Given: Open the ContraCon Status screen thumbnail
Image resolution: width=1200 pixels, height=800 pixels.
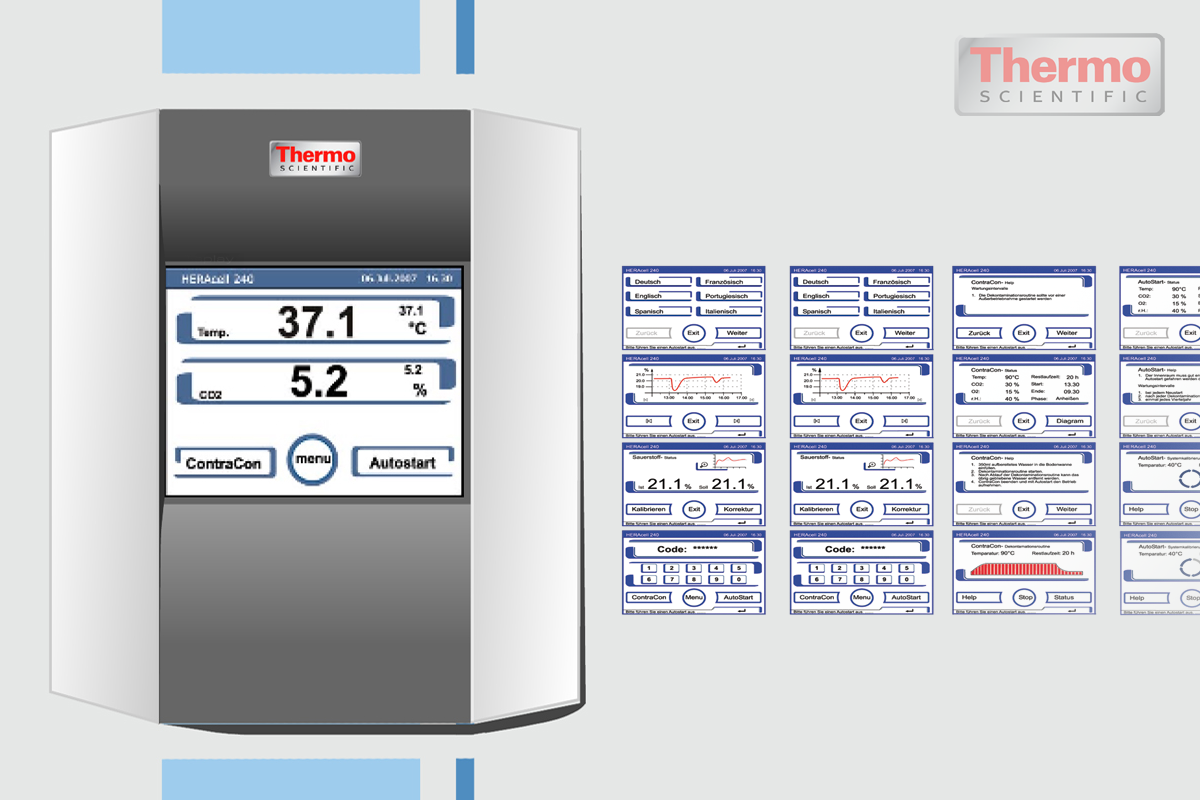Looking at the screenshot, I should (x=1023, y=396).
